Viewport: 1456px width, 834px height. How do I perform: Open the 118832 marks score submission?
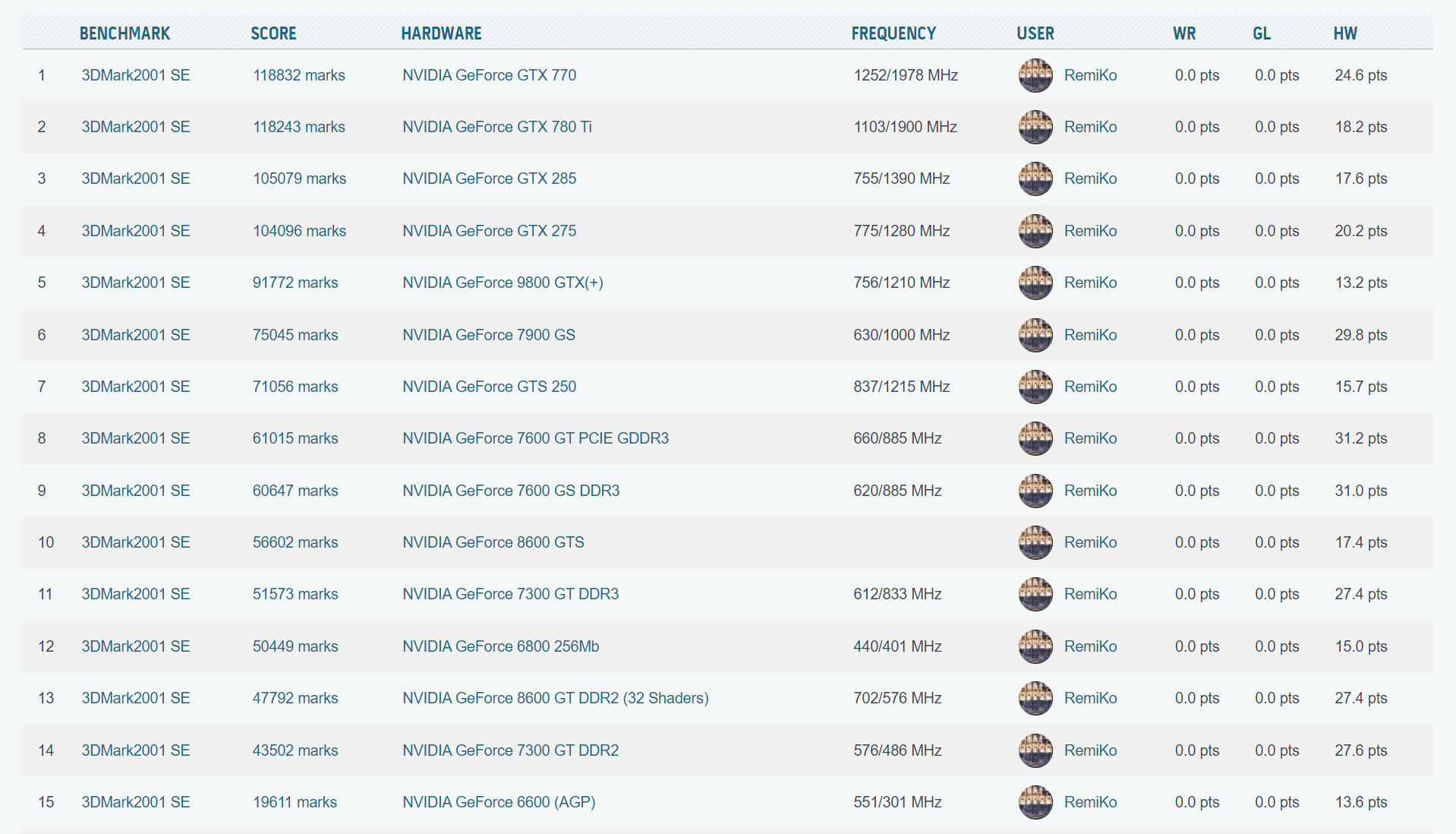point(298,75)
